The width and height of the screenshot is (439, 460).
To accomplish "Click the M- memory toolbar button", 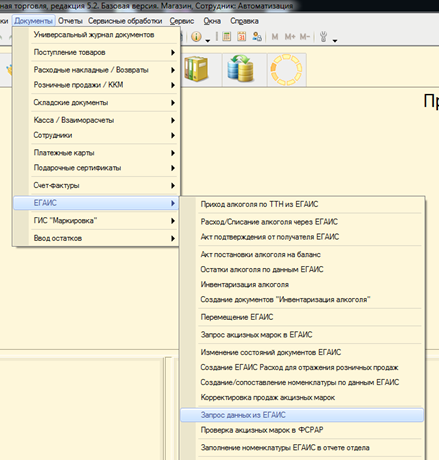I will pyautogui.click(x=305, y=36).
